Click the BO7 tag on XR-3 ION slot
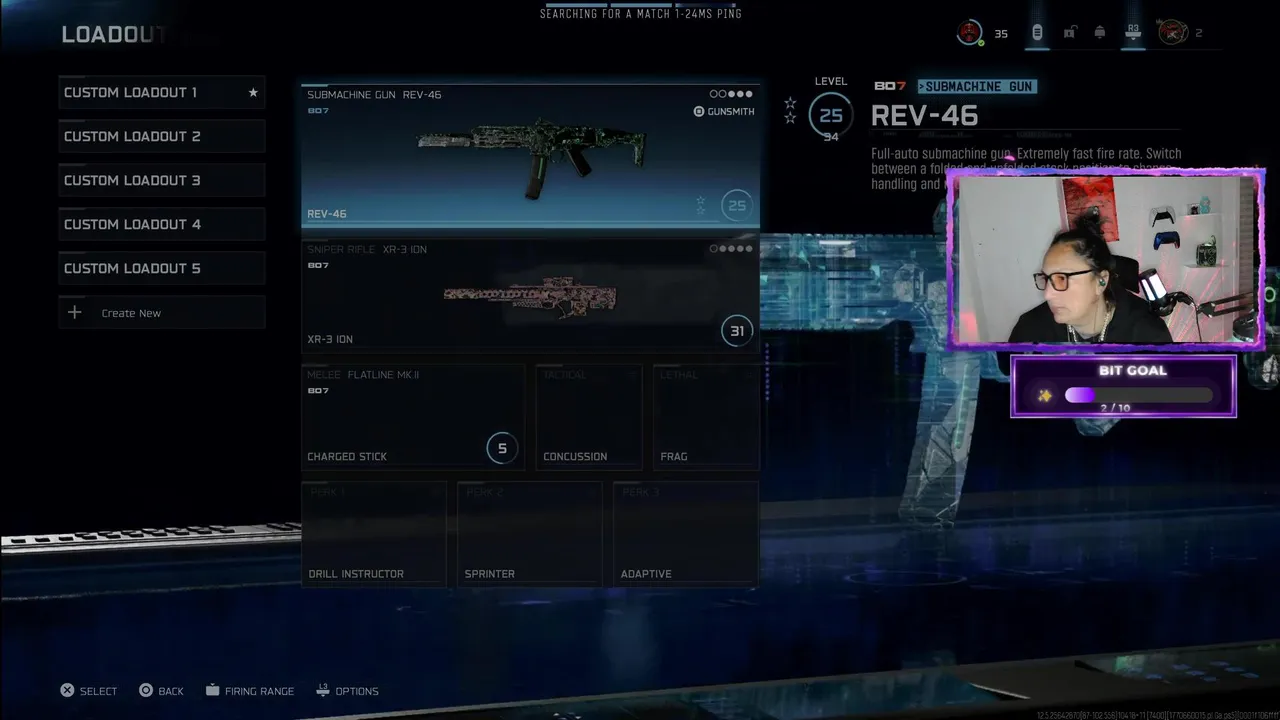The width and height of the screenshot is (1280, 720). point(318,265)
